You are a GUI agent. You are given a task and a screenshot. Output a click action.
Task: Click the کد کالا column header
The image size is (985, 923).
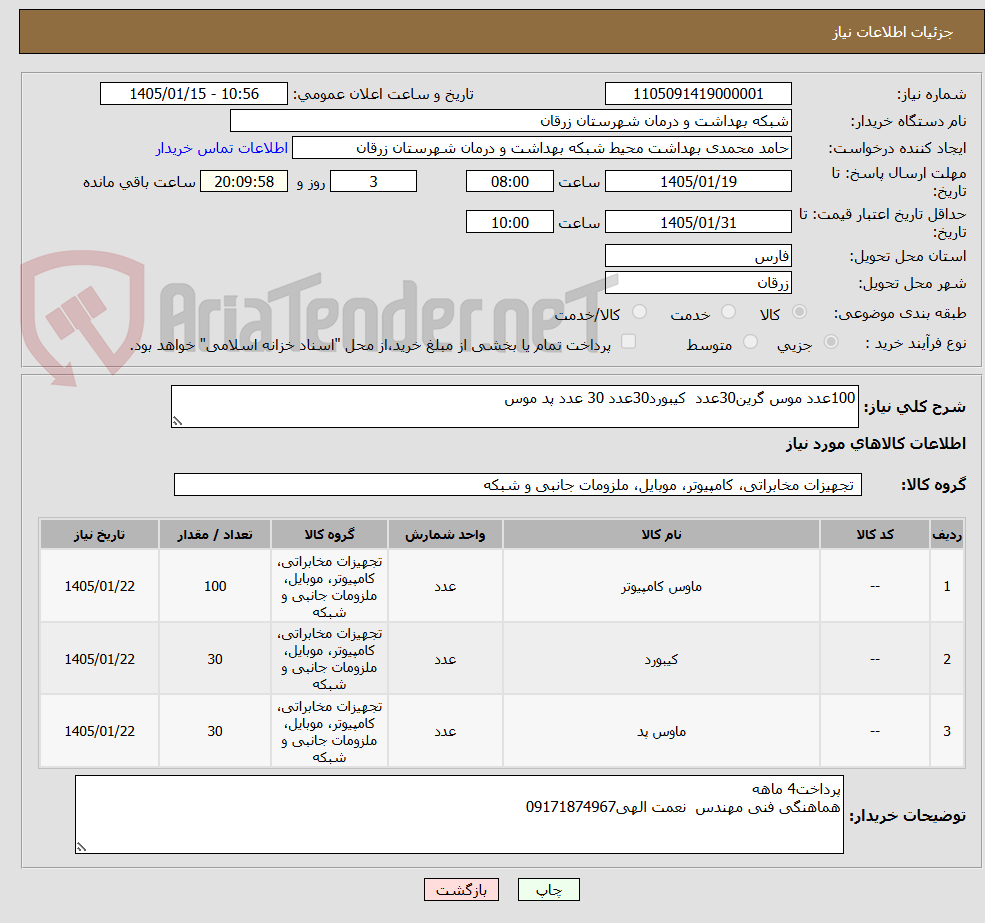[x=874, y=534]
